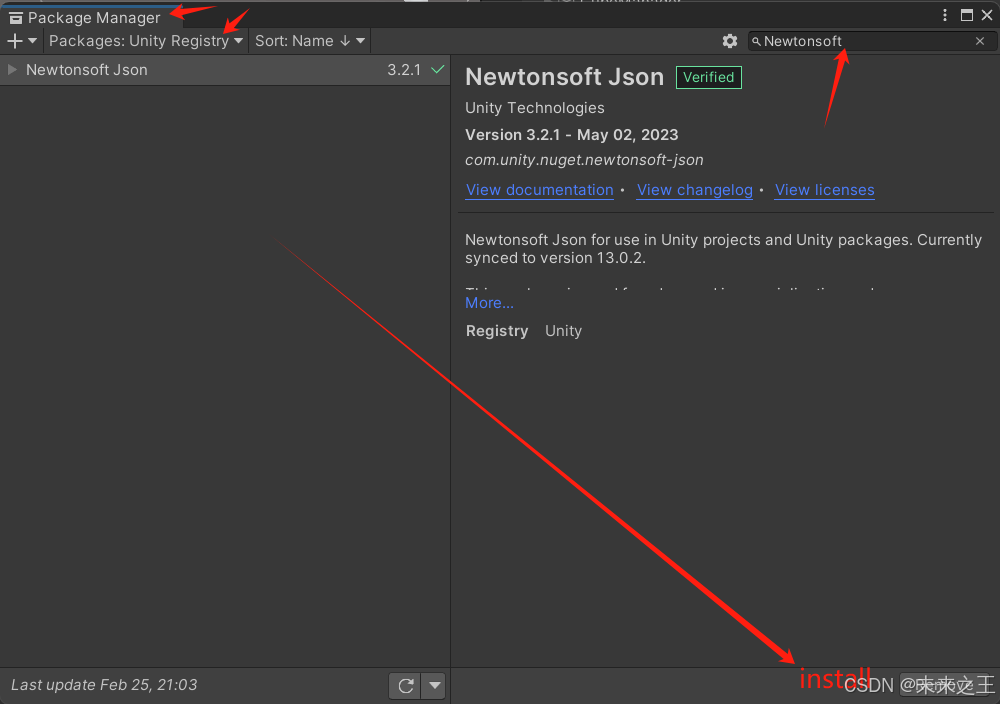Screen dimensions: 1000x704
Task: Expand the Newtonsoft Json package row
Action: click(12, 70)
